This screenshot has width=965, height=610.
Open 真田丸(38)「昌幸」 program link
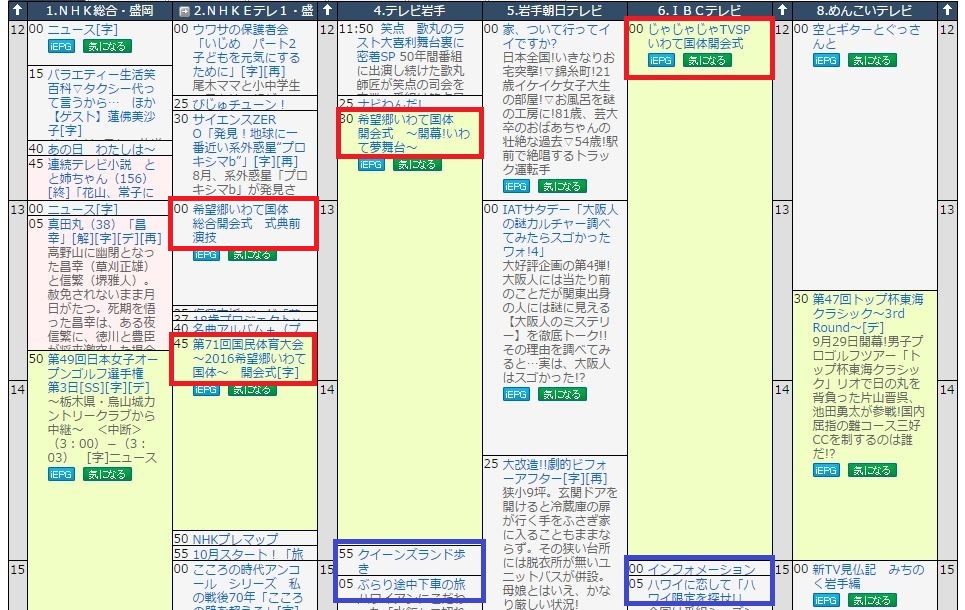(x=104, y=231)
